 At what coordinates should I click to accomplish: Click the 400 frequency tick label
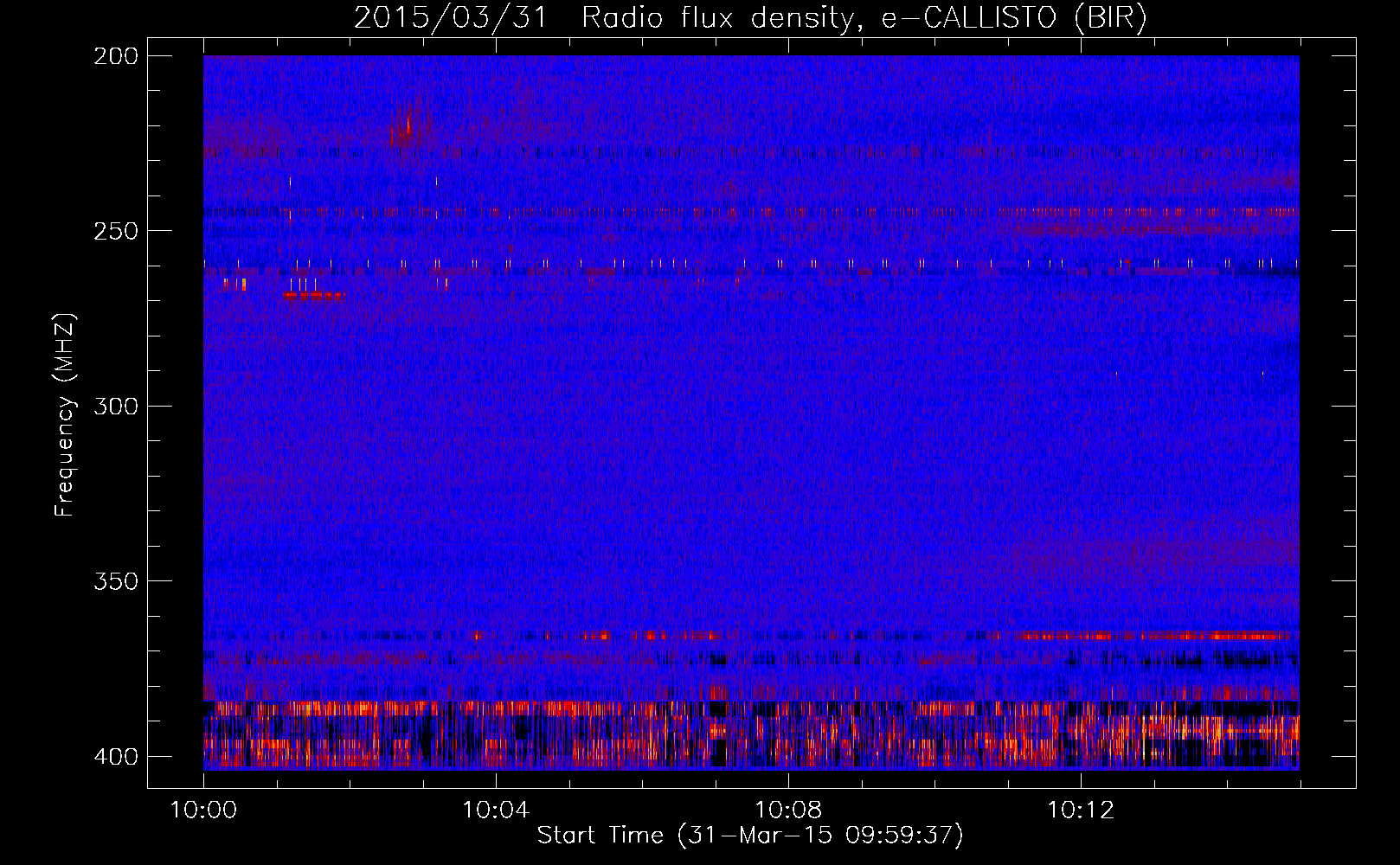coord(115,757)
